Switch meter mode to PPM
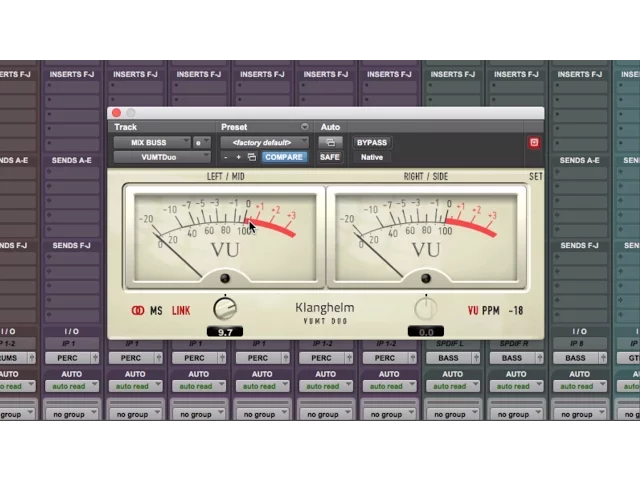640x480 pixels. [x=491, y=311]
